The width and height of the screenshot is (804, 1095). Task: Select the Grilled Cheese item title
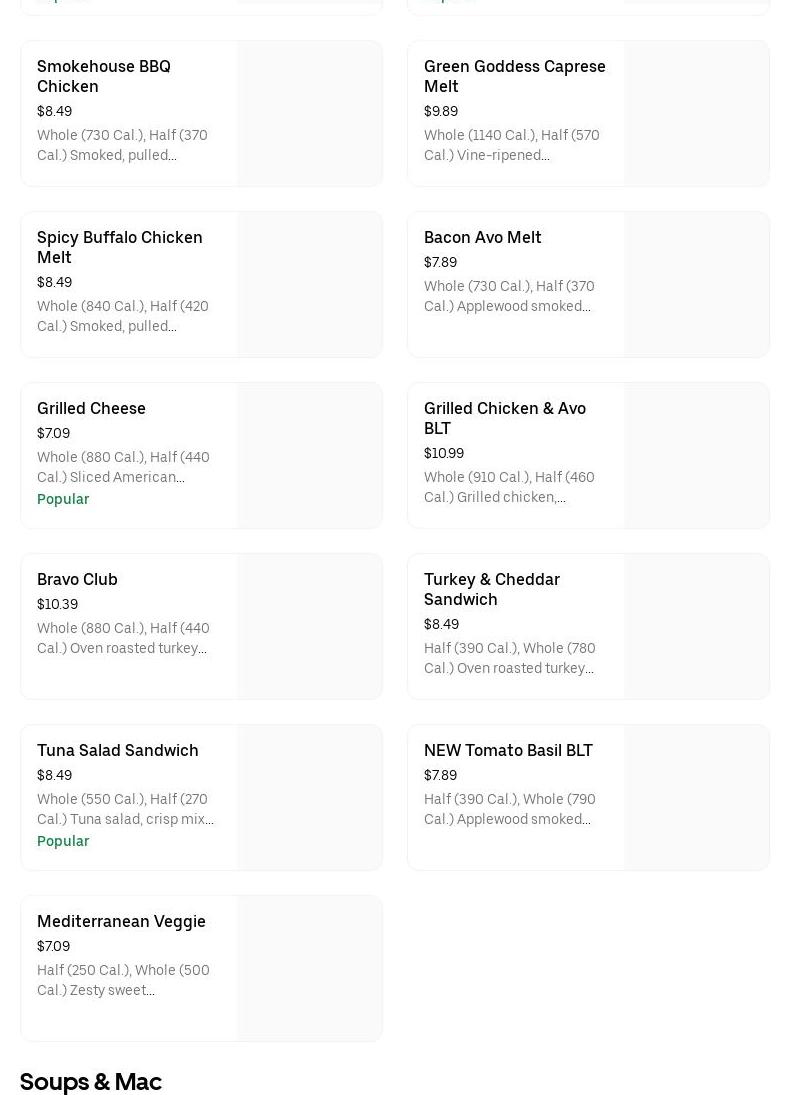(x=91, y=408)
